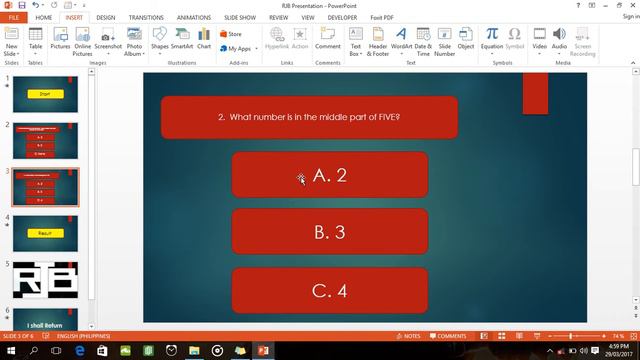Insert SmartArt graphic

pos(182,39)
